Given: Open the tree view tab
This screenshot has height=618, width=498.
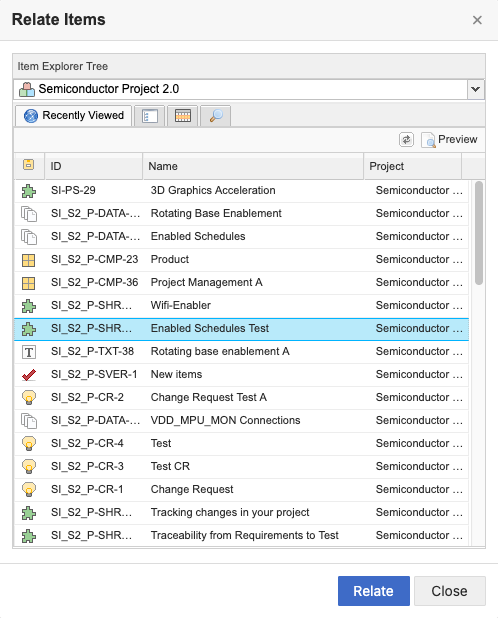Looking at the screenshot, I should pyautogui.click(x=149, y=116).
